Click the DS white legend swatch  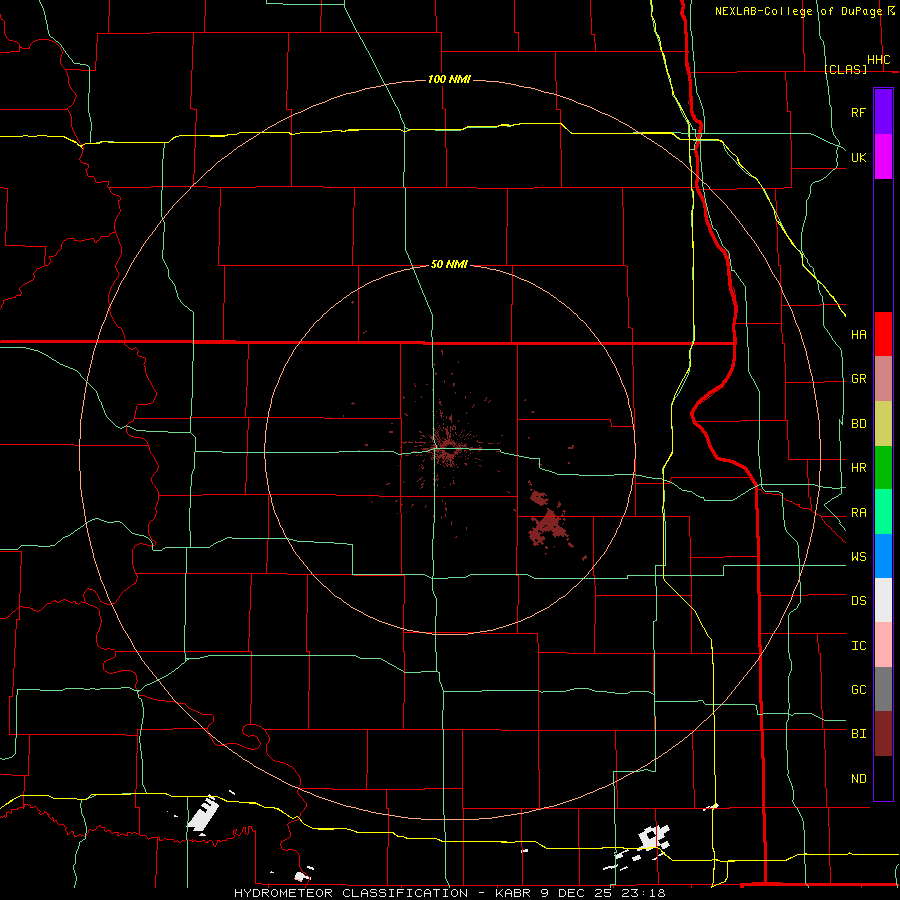click(883, 600)
